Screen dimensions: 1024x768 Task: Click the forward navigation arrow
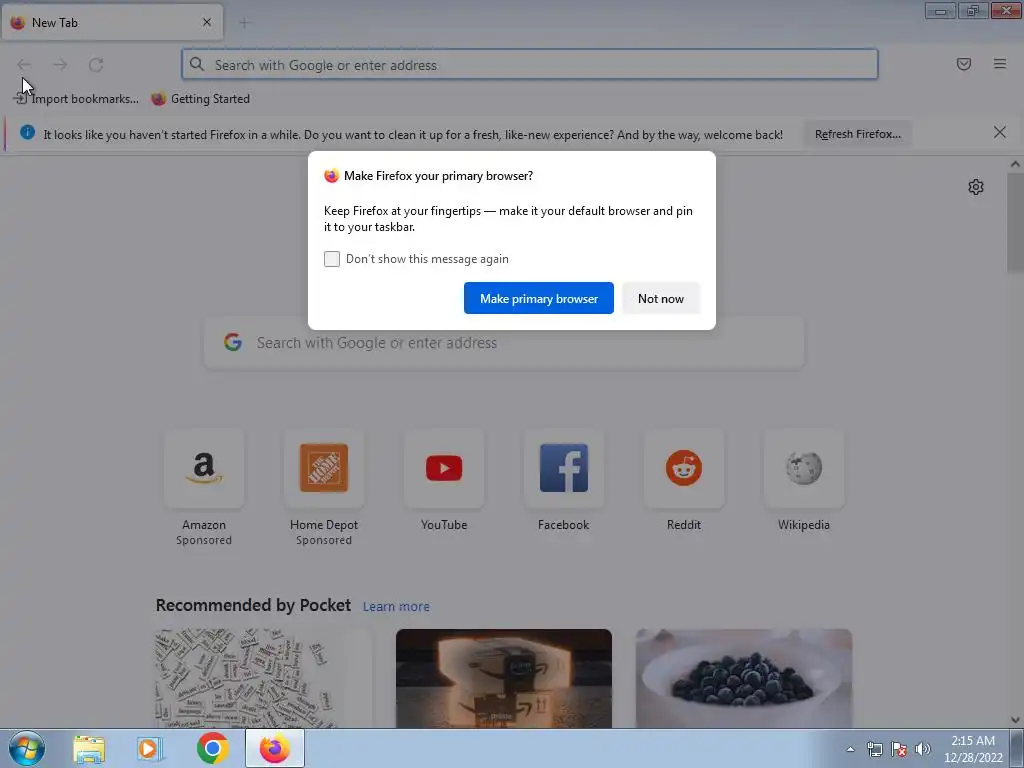tap(60, 64)
